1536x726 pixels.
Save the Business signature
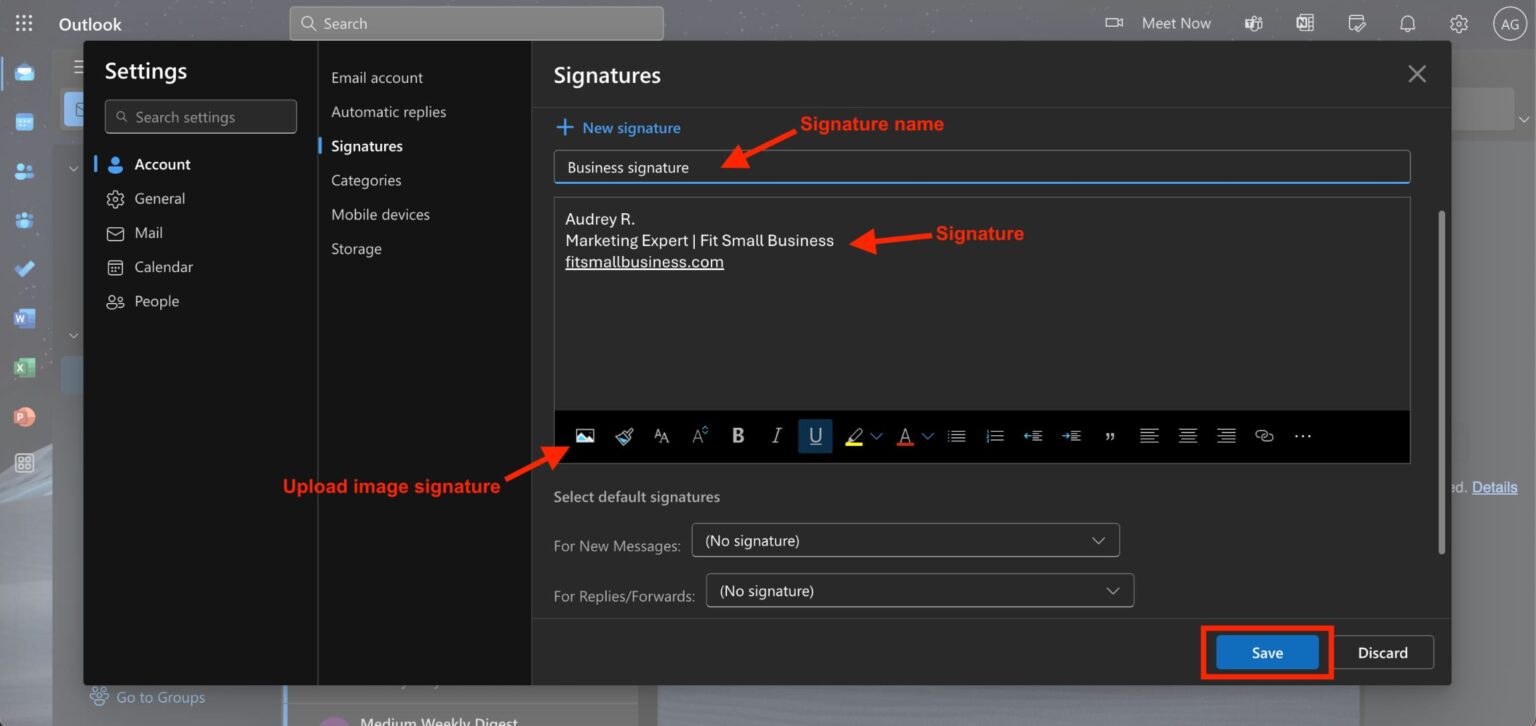point(1266,652)
